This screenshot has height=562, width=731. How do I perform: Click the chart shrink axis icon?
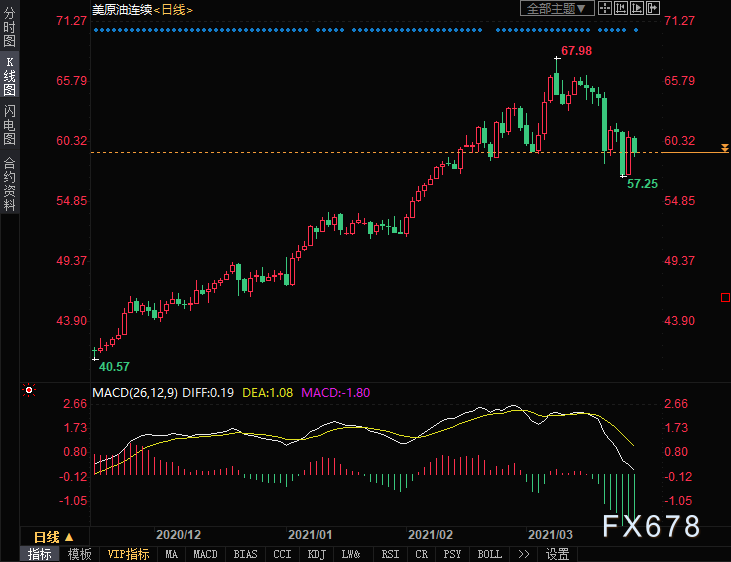click(621, 8)
